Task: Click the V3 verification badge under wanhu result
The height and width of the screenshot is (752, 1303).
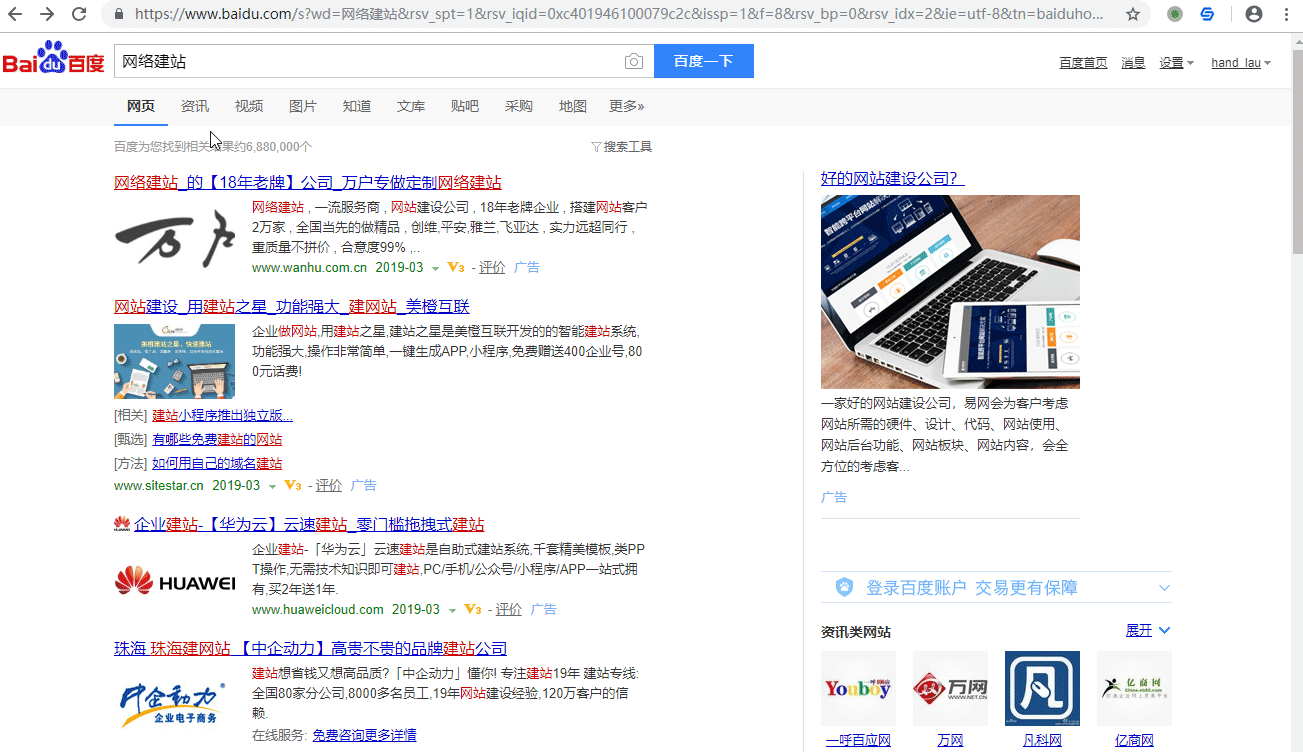Action: click(455, 267)
